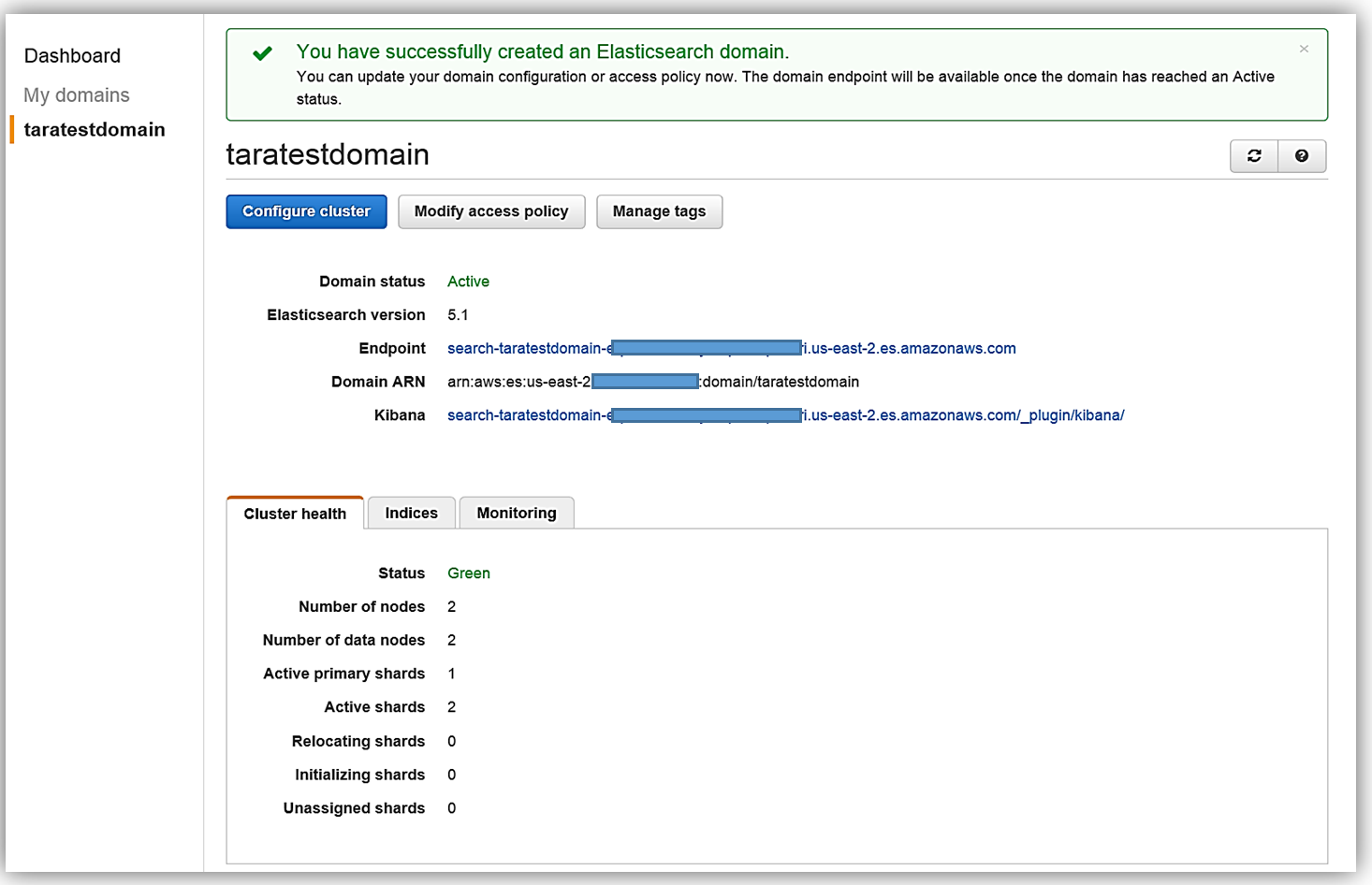Go to Dashboard in the sidebar
Image resolution: width=1372 pixels, height=885 pixels.
tap(72, 56)
